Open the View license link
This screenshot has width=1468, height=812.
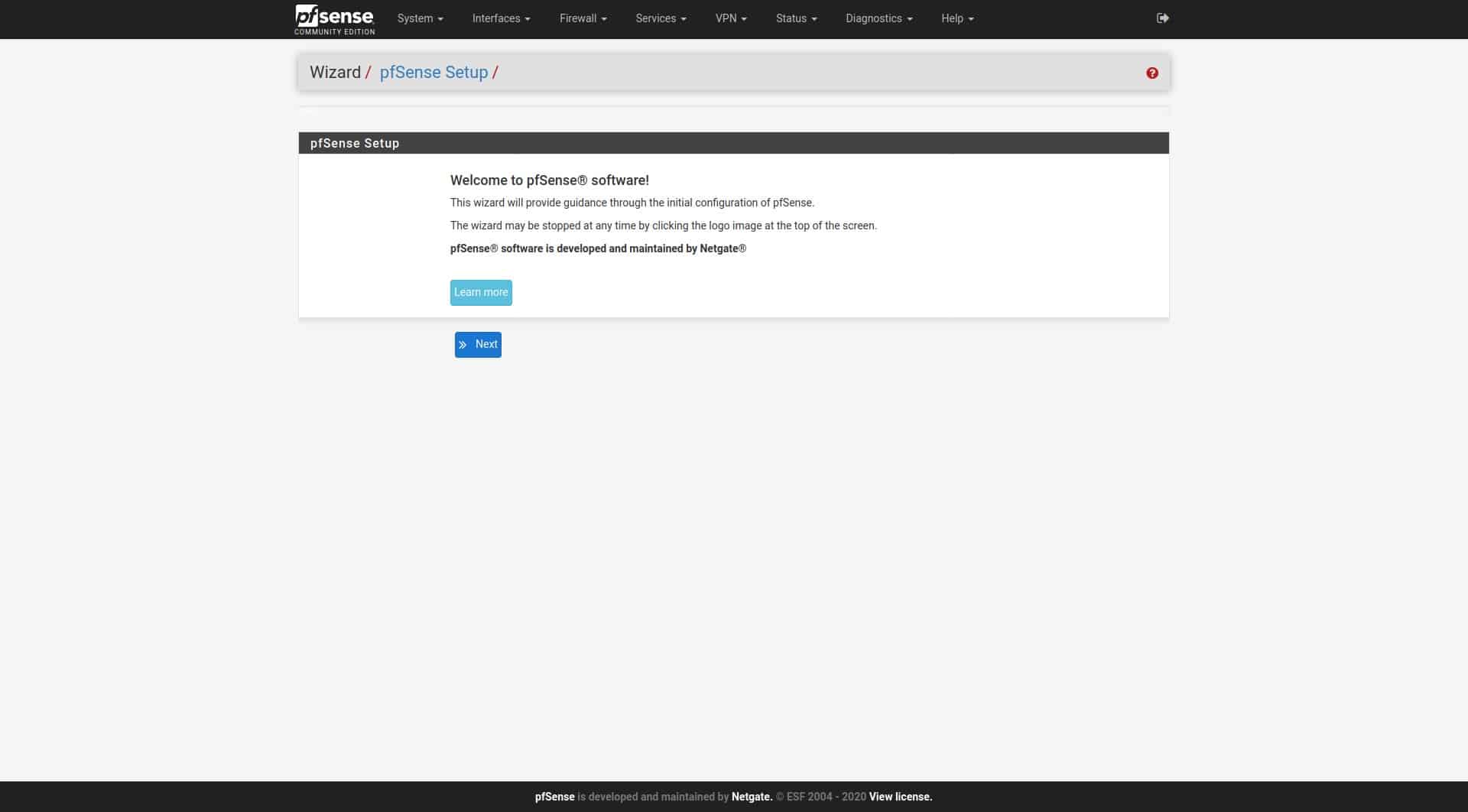pos(901,797)
